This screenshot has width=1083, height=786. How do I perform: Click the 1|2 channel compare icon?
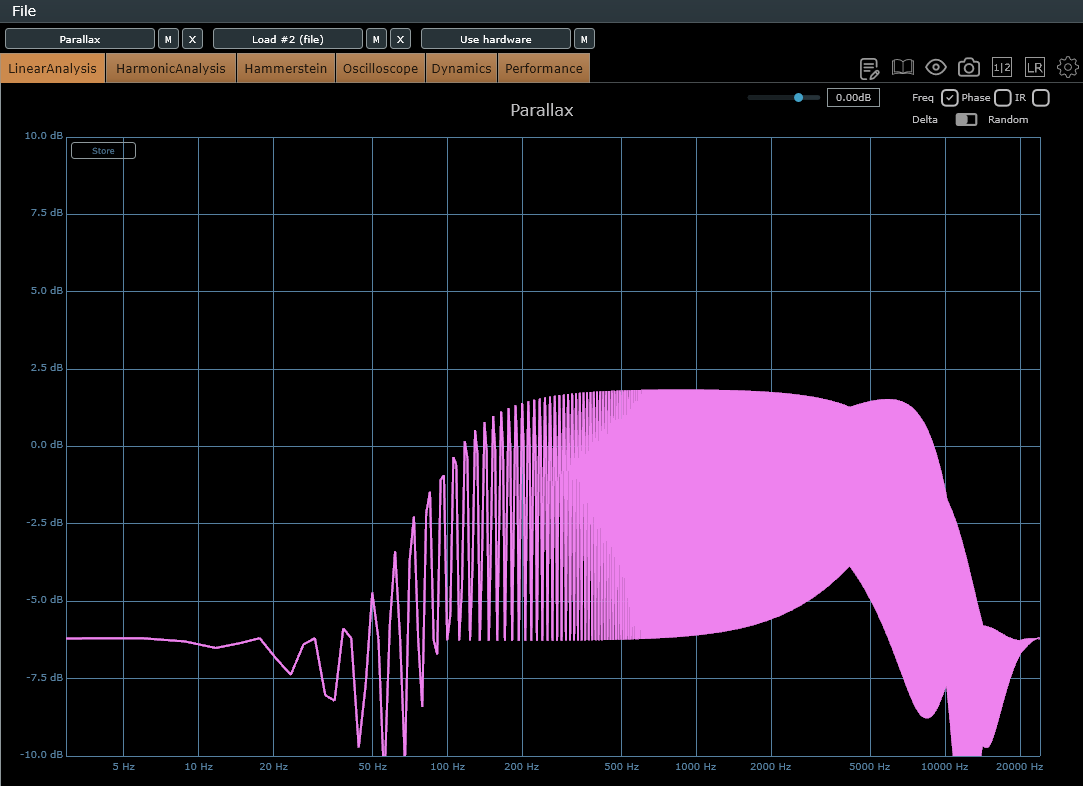click(x=1001, y=67)
